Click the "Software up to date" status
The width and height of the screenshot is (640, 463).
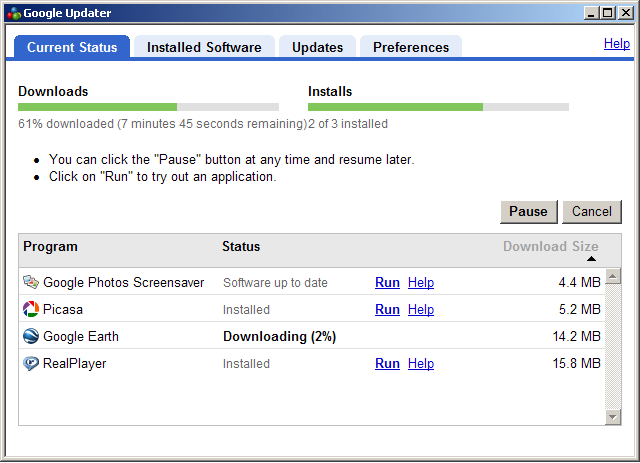click(275, 283)
